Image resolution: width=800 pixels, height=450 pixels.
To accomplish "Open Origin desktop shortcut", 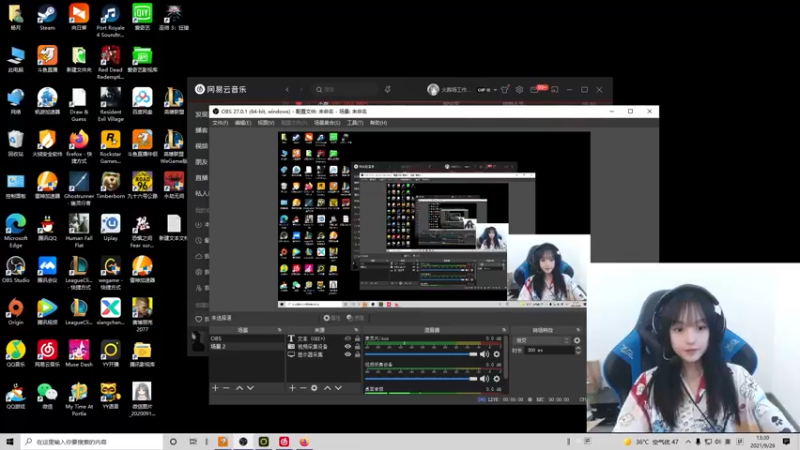I will pyautogui.click(x=16, y=312).
